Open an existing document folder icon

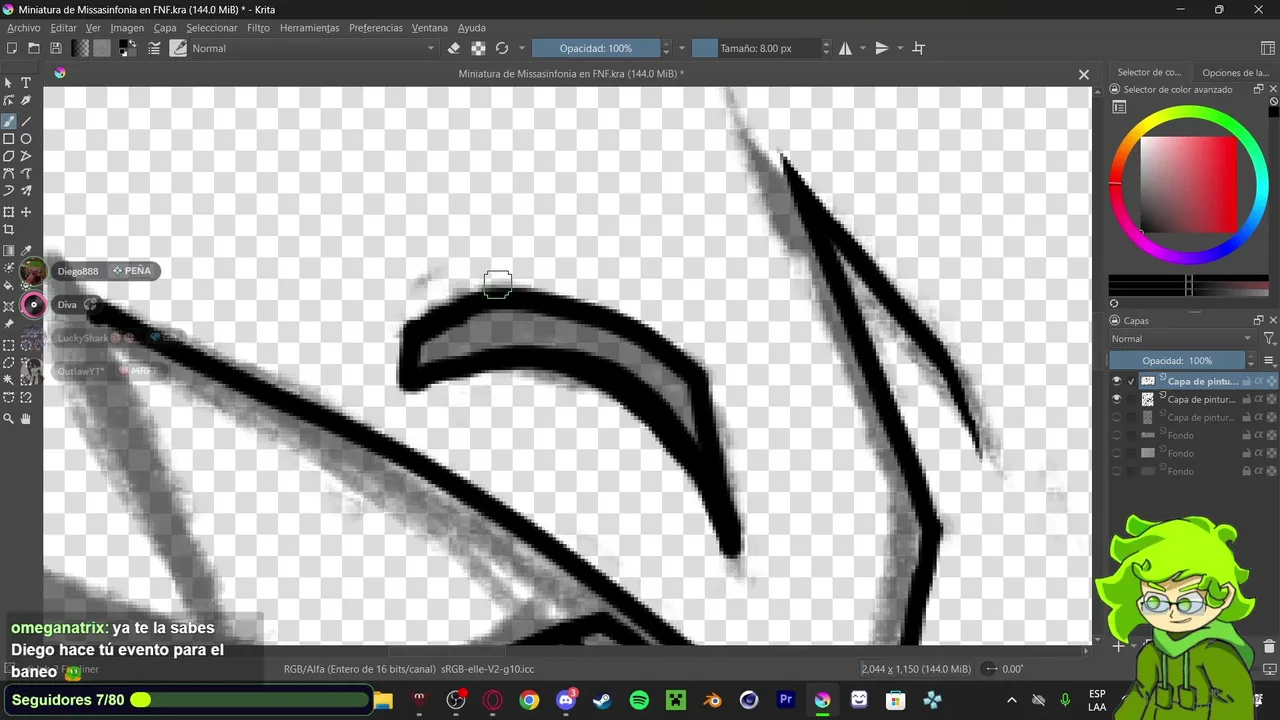pos(34,48)
